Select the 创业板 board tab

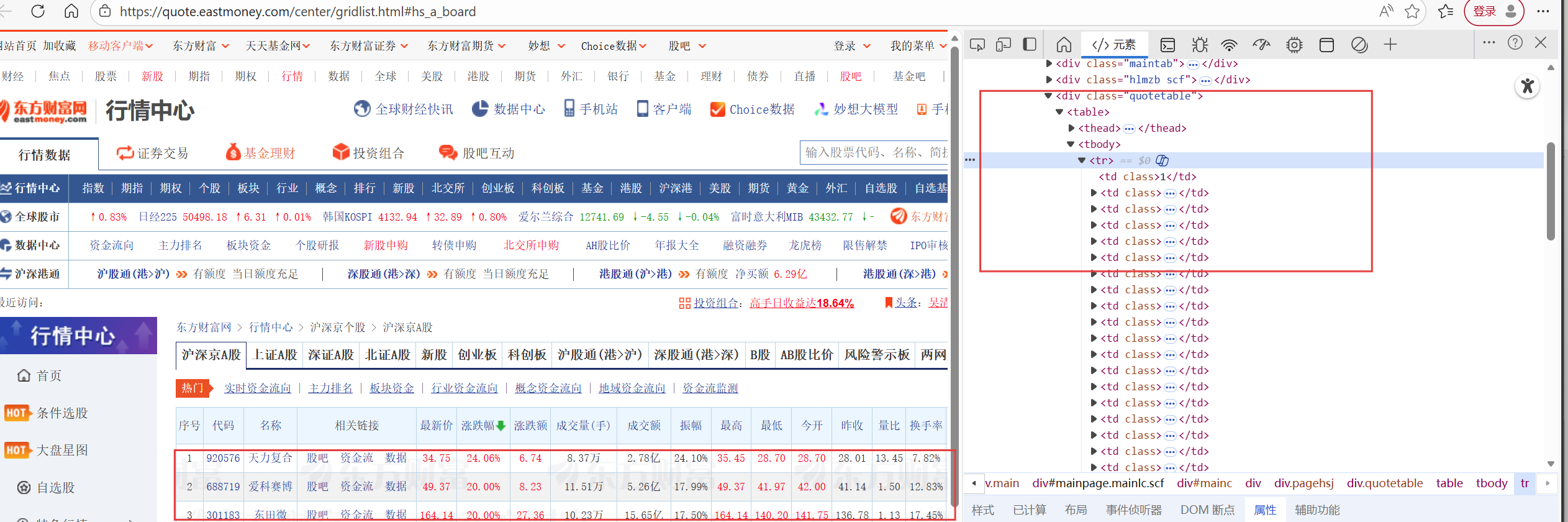click(x=477, y=355)
